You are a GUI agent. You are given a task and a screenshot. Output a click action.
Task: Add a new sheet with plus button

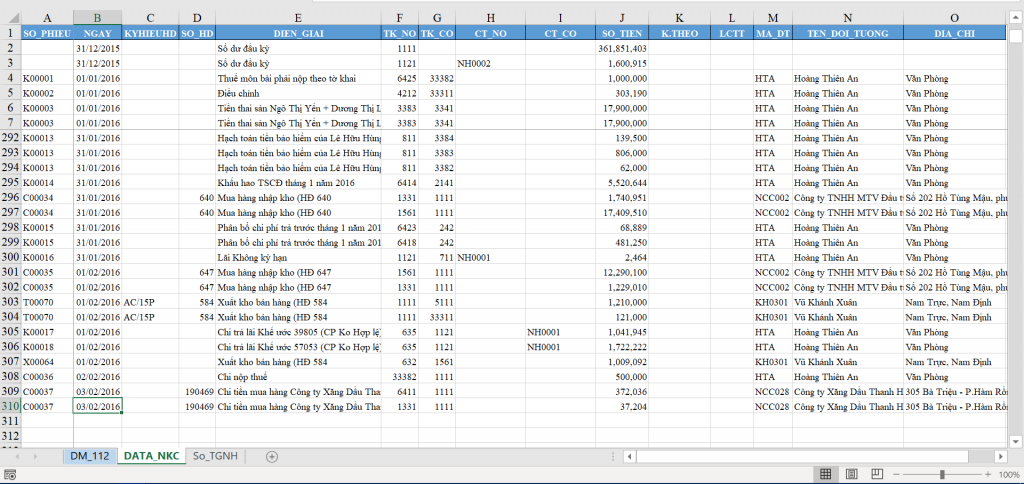272,456
